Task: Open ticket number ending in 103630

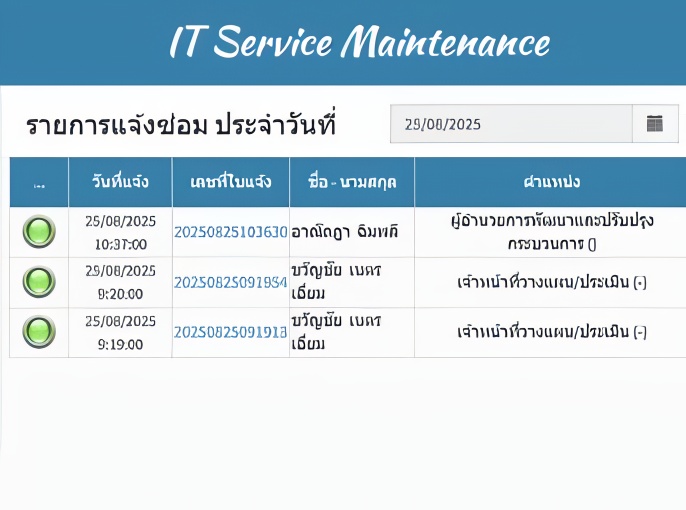Action: point(231,232)
